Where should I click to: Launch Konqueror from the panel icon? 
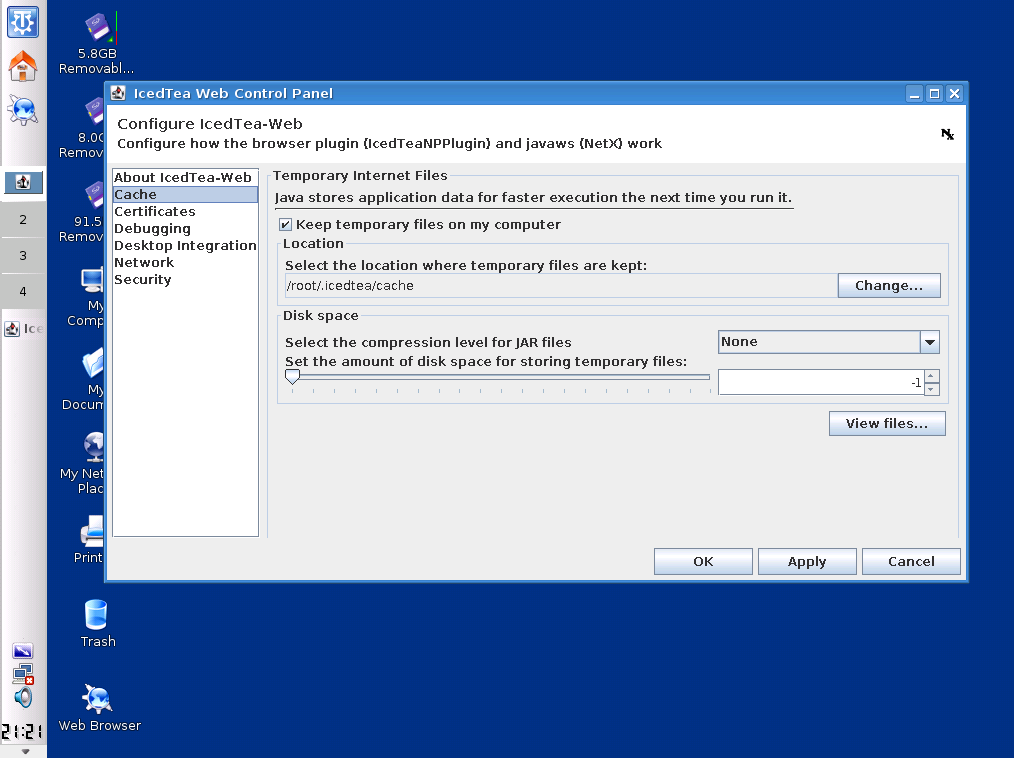pyautogui.click(x=23, y=110)
